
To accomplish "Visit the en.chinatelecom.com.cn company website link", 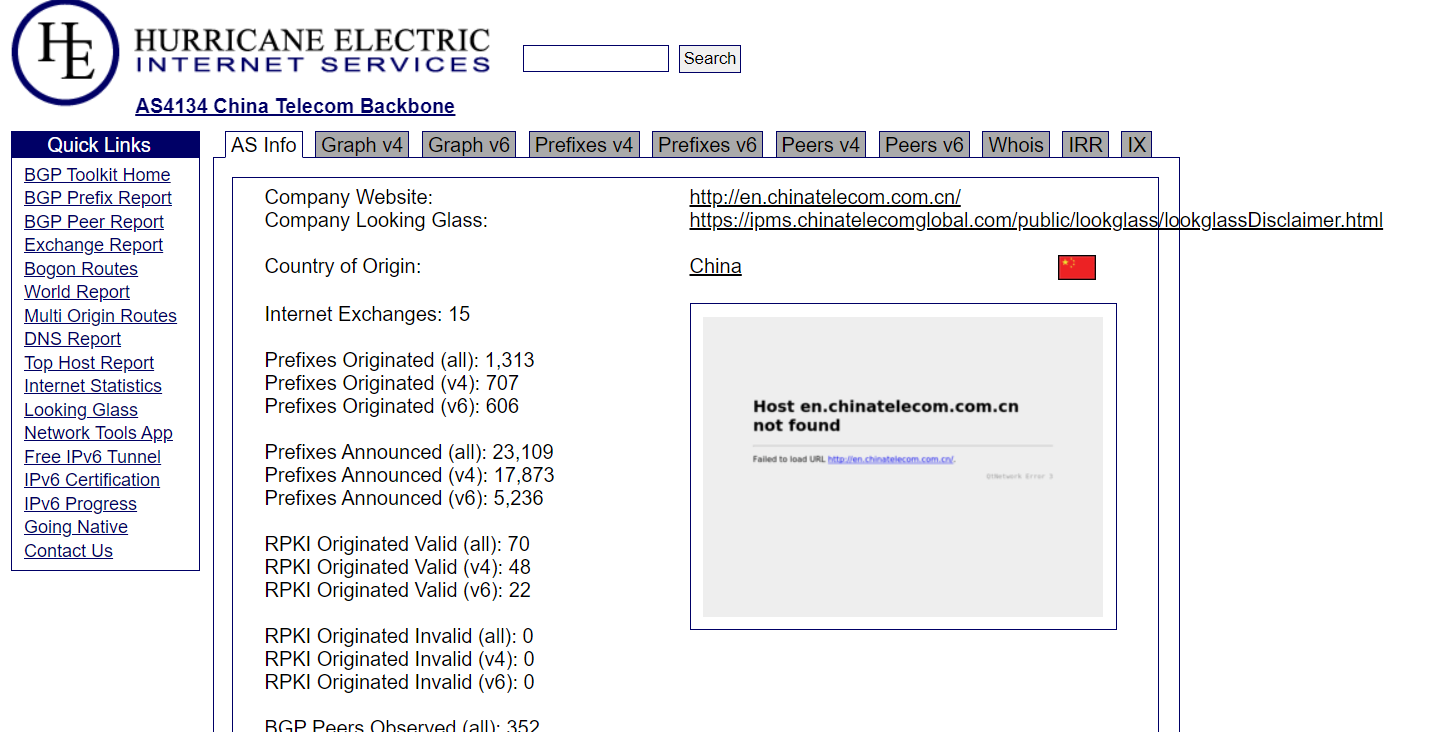I will pos(825,197).
